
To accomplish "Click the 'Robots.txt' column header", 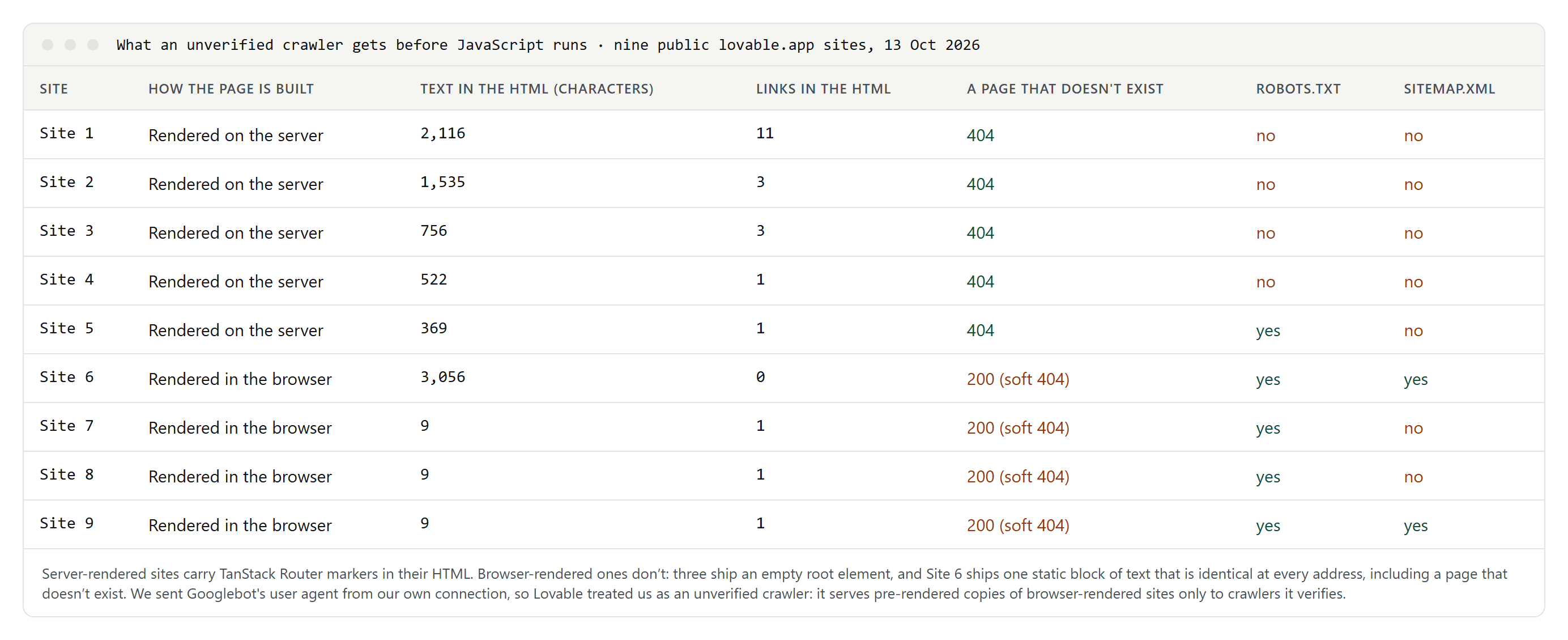I will (x=1298, y=89).
